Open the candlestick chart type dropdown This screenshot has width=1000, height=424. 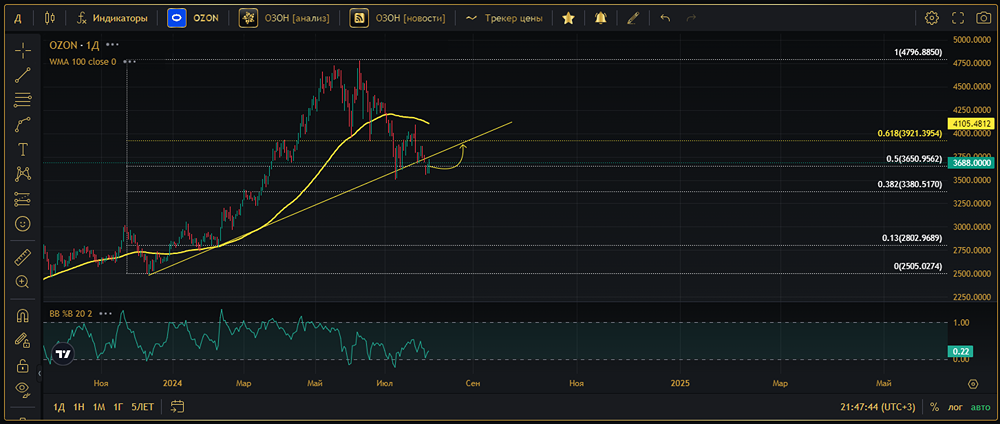(50, 18)
